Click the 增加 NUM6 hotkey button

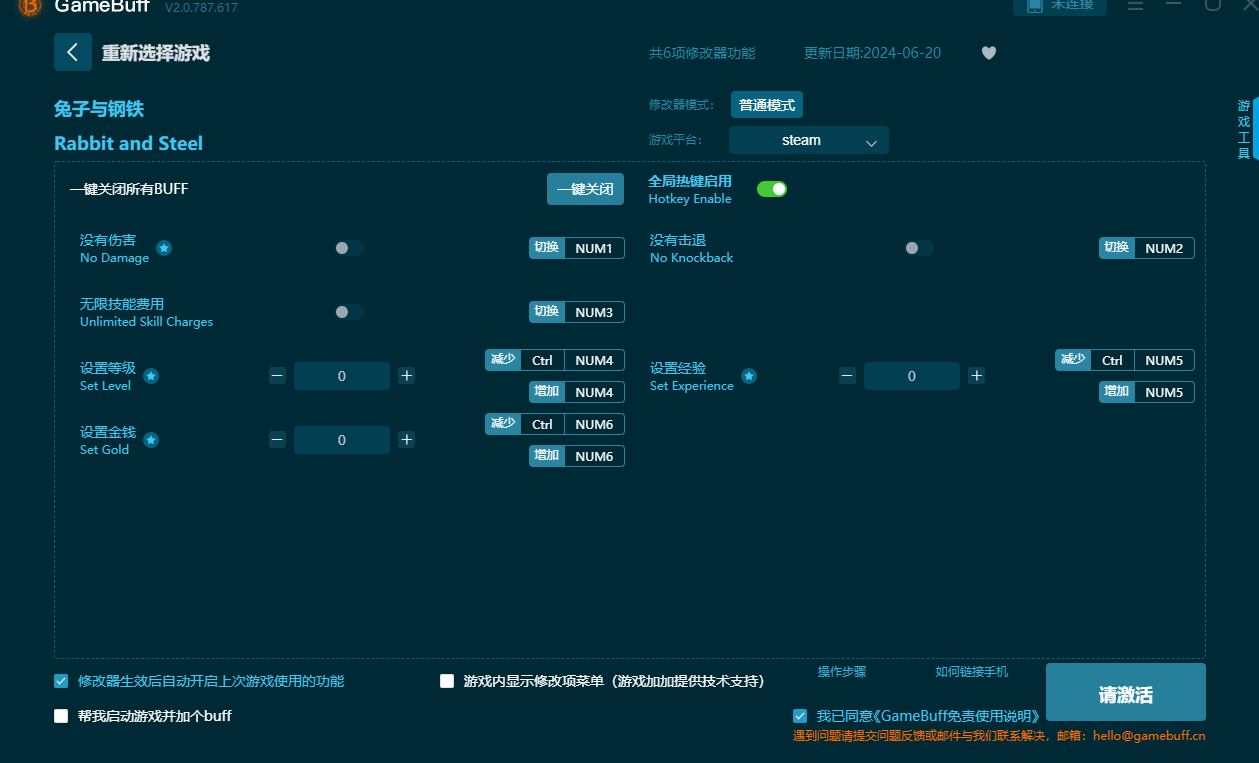coord(577,456)
